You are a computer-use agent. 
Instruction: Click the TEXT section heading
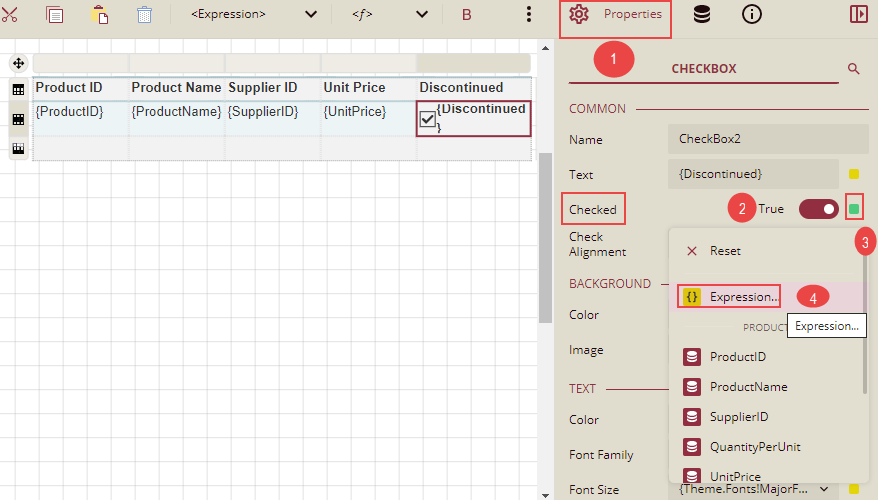tap(582, 389)
